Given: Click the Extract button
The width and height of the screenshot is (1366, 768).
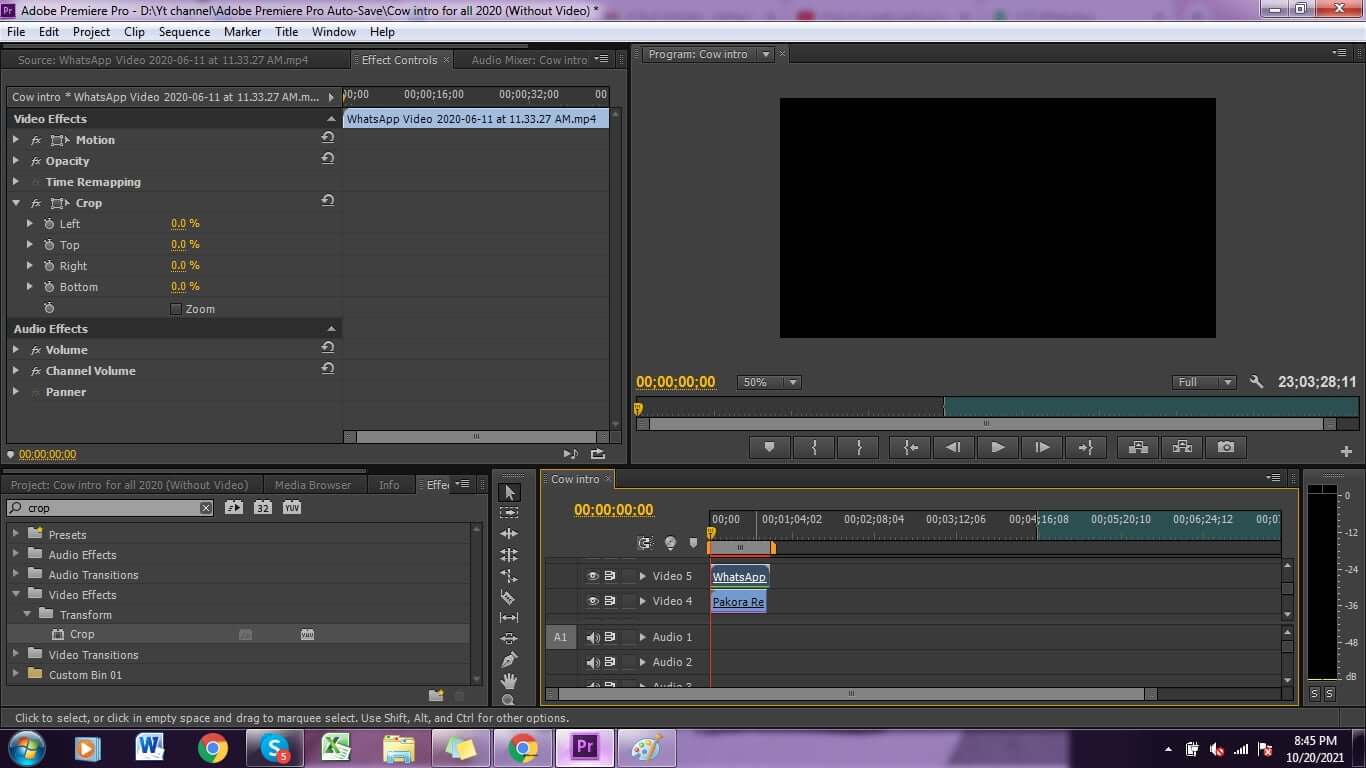Looking at the screenshot, I should coord(1182,447).
